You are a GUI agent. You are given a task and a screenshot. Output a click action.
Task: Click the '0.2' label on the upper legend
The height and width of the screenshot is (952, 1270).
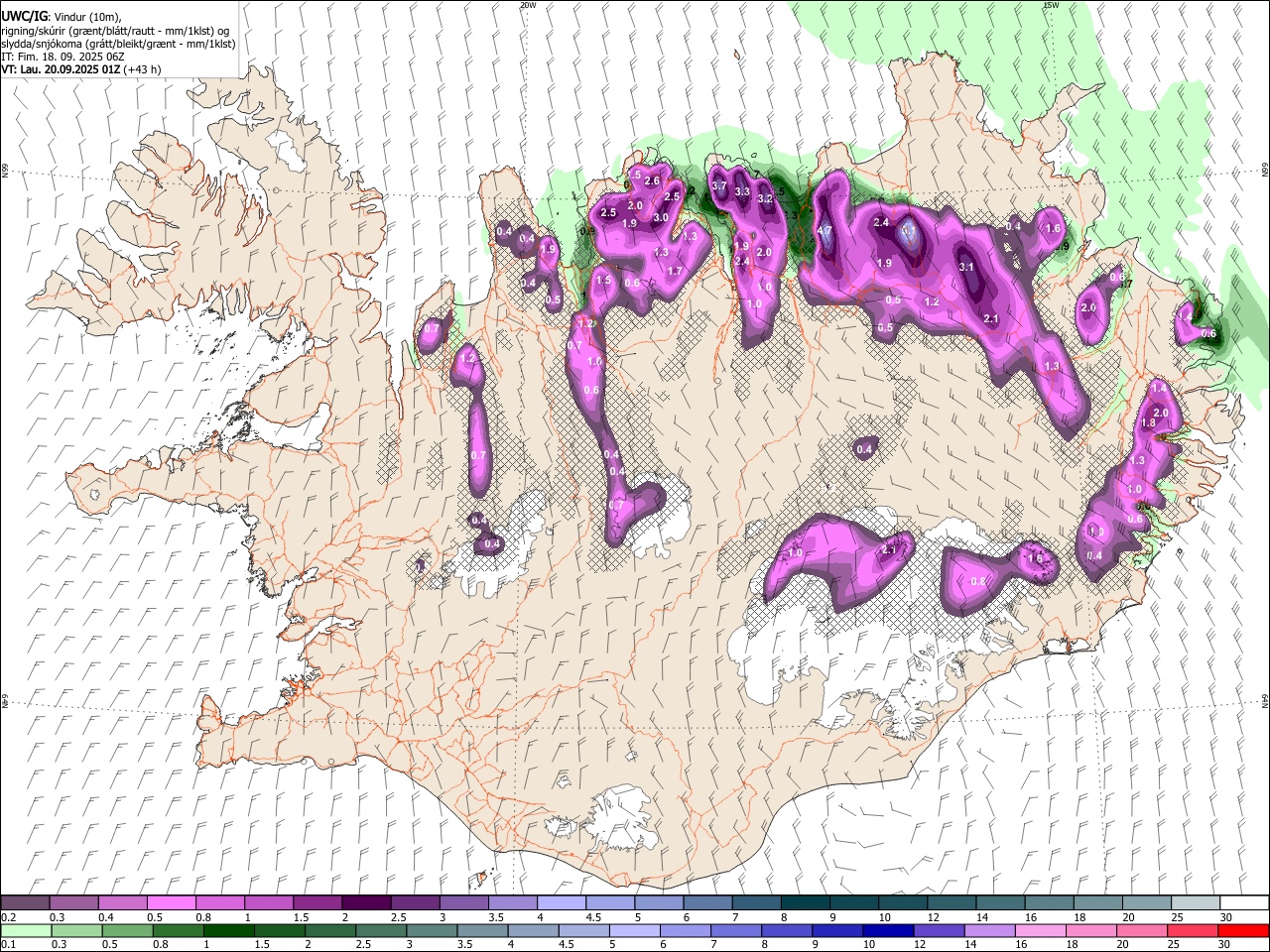pyautogui.click(x=8, y=917)
